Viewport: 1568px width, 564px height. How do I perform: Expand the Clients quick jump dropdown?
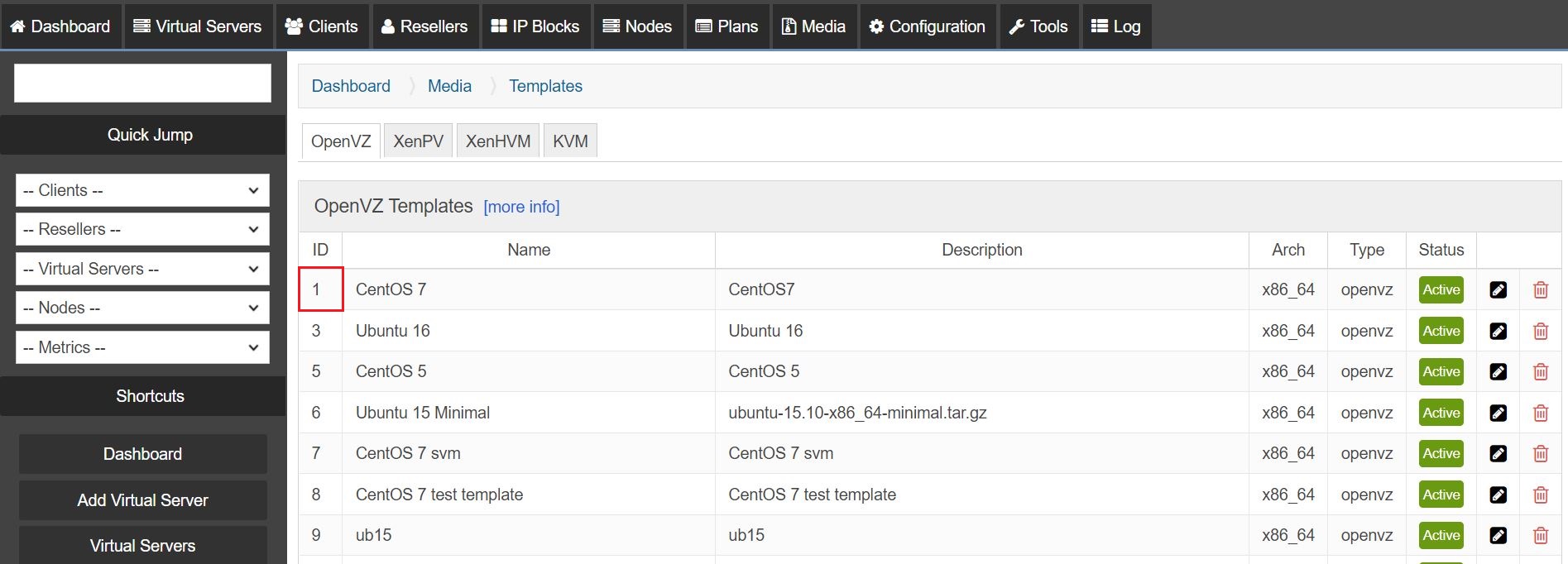[142, 190]
